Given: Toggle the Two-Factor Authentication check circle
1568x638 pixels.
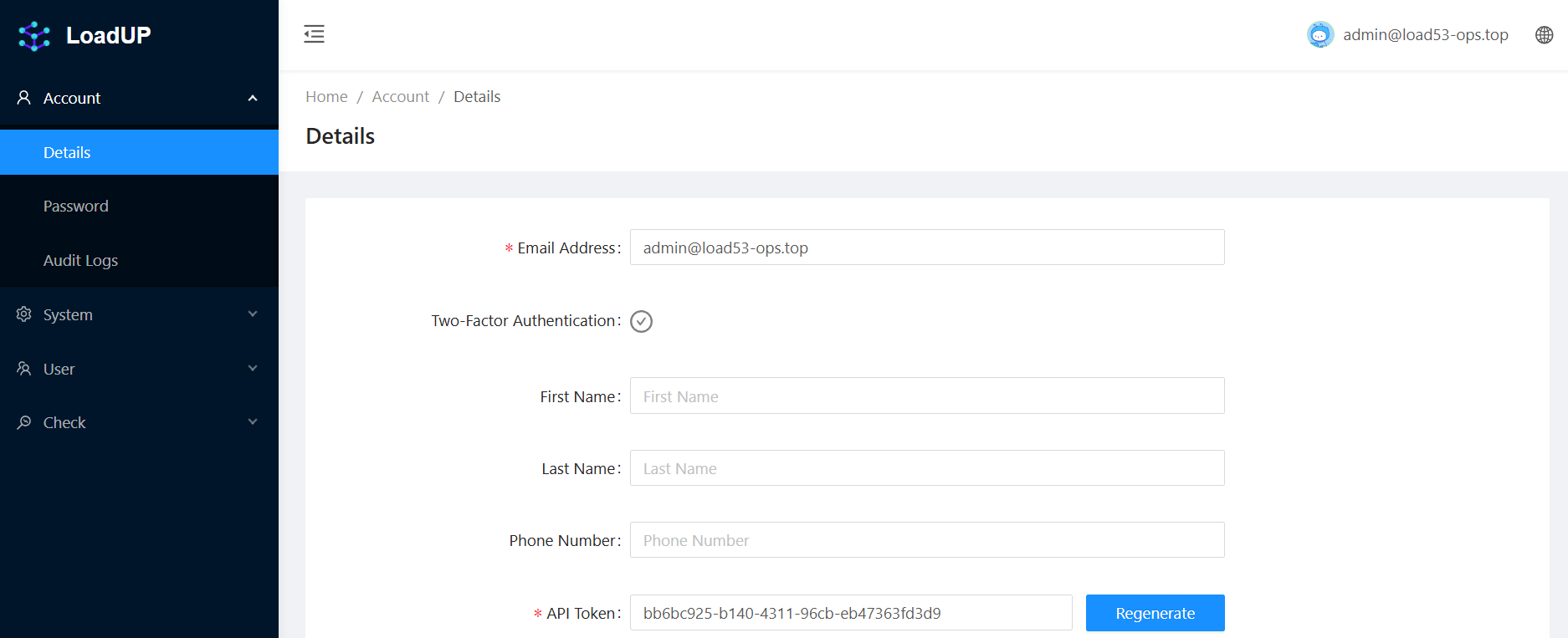Looking at the screenshot, I should 641,321.
